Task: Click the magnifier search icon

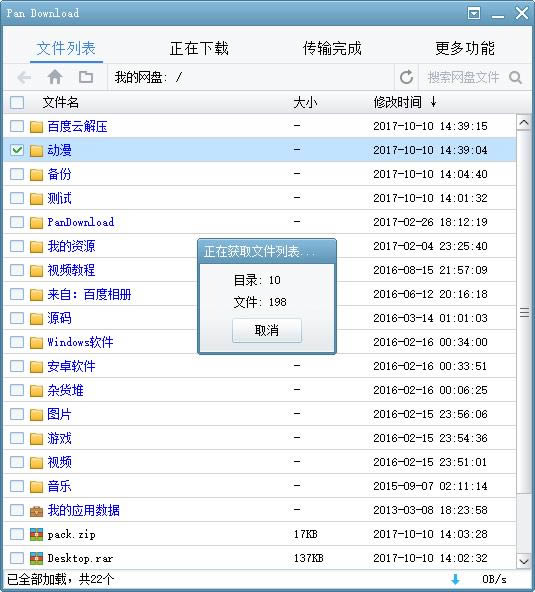Action: (515, 77)
